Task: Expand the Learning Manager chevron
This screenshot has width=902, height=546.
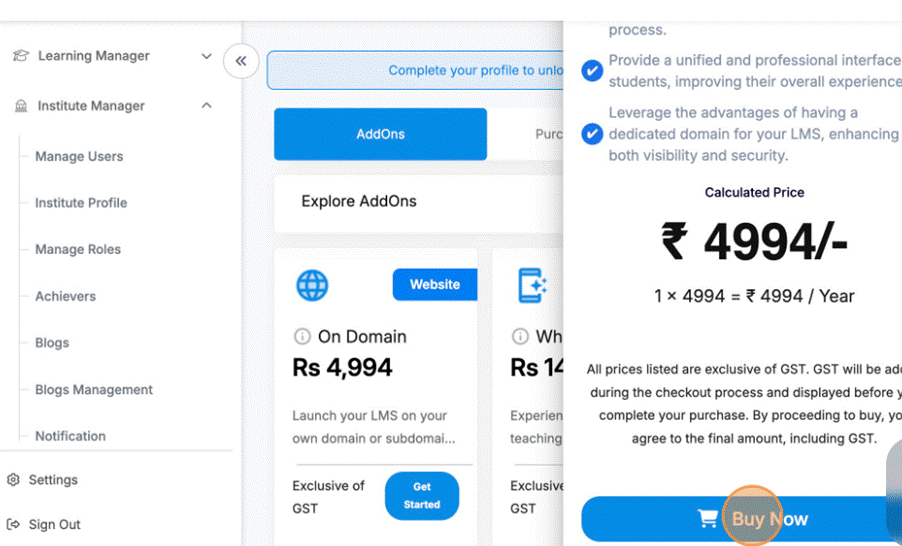Action: tap(206, 56)
